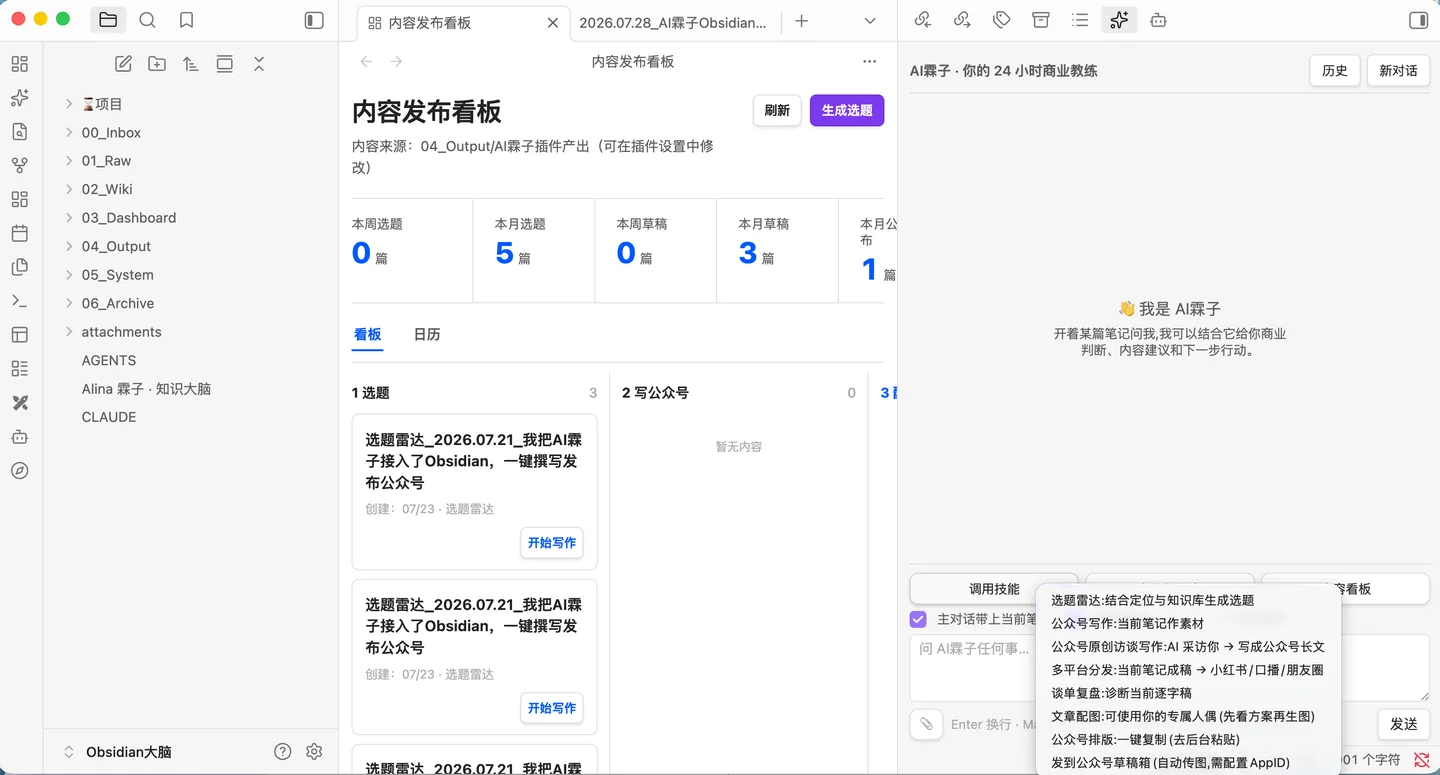This screenshot has width=1440, height=775.
Task: Open the tags panel icon
Action: pyautogui.click(x=1001, y=20)
